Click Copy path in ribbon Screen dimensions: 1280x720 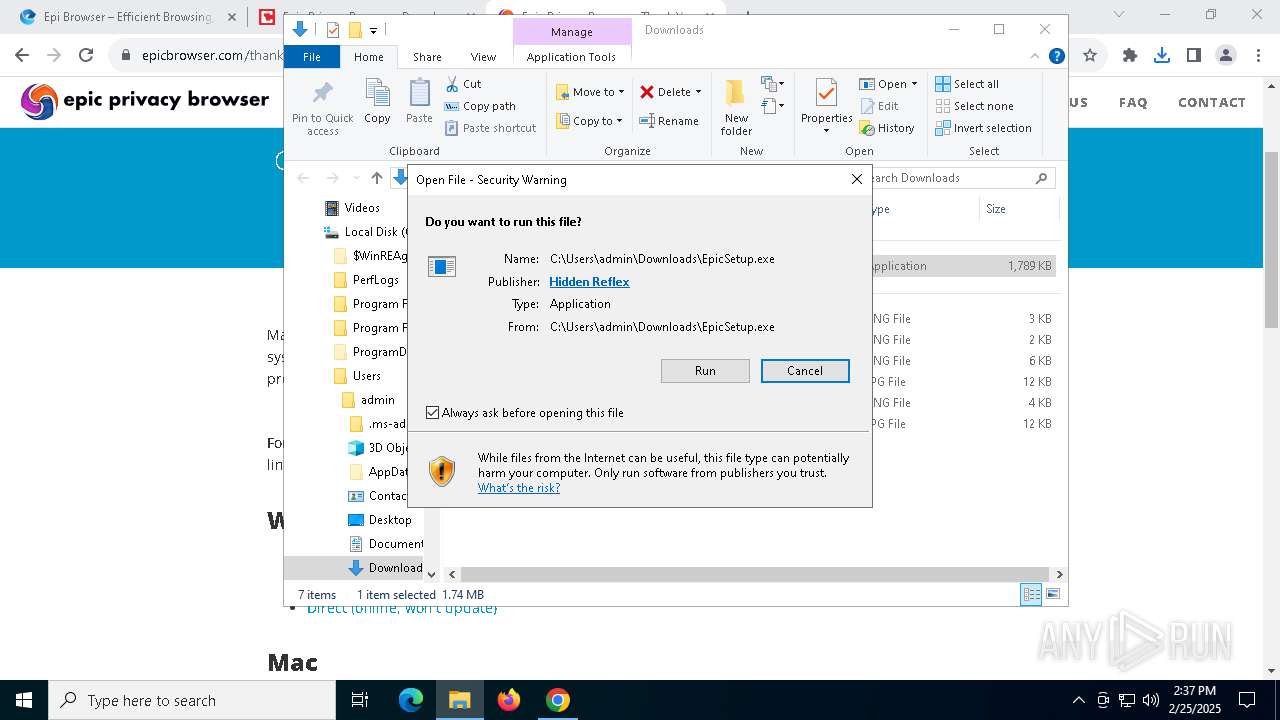pos(480,106)
